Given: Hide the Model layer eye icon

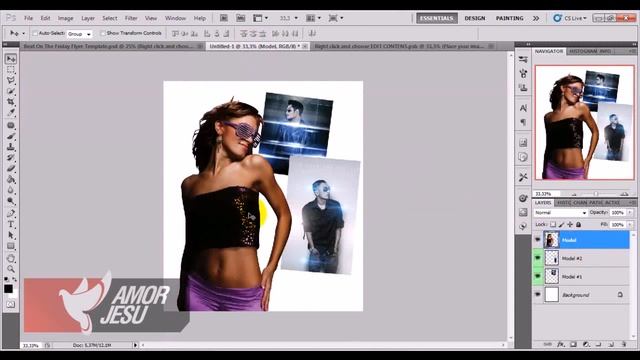Looking at the screenshot, I should pyautogui.click(x=538, y=240).
